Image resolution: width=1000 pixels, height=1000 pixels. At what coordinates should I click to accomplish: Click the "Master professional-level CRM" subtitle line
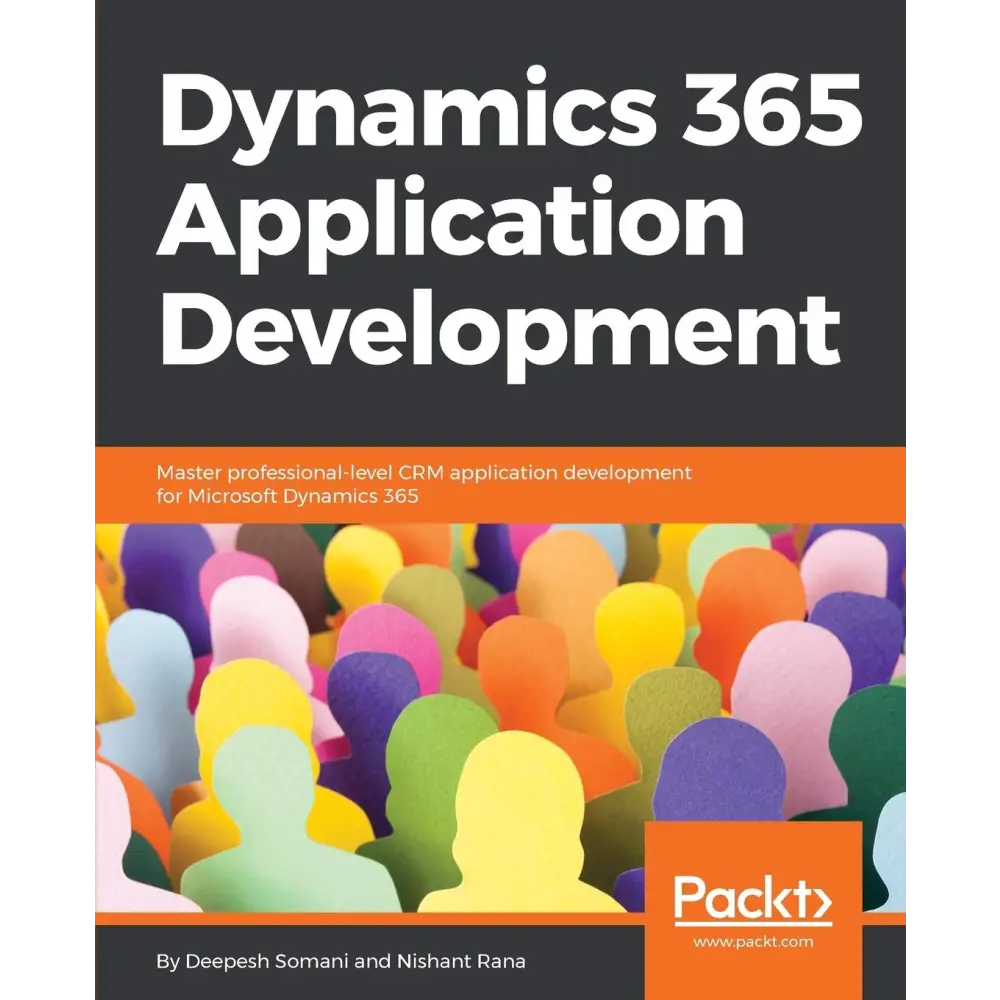(x=424, y=472)
